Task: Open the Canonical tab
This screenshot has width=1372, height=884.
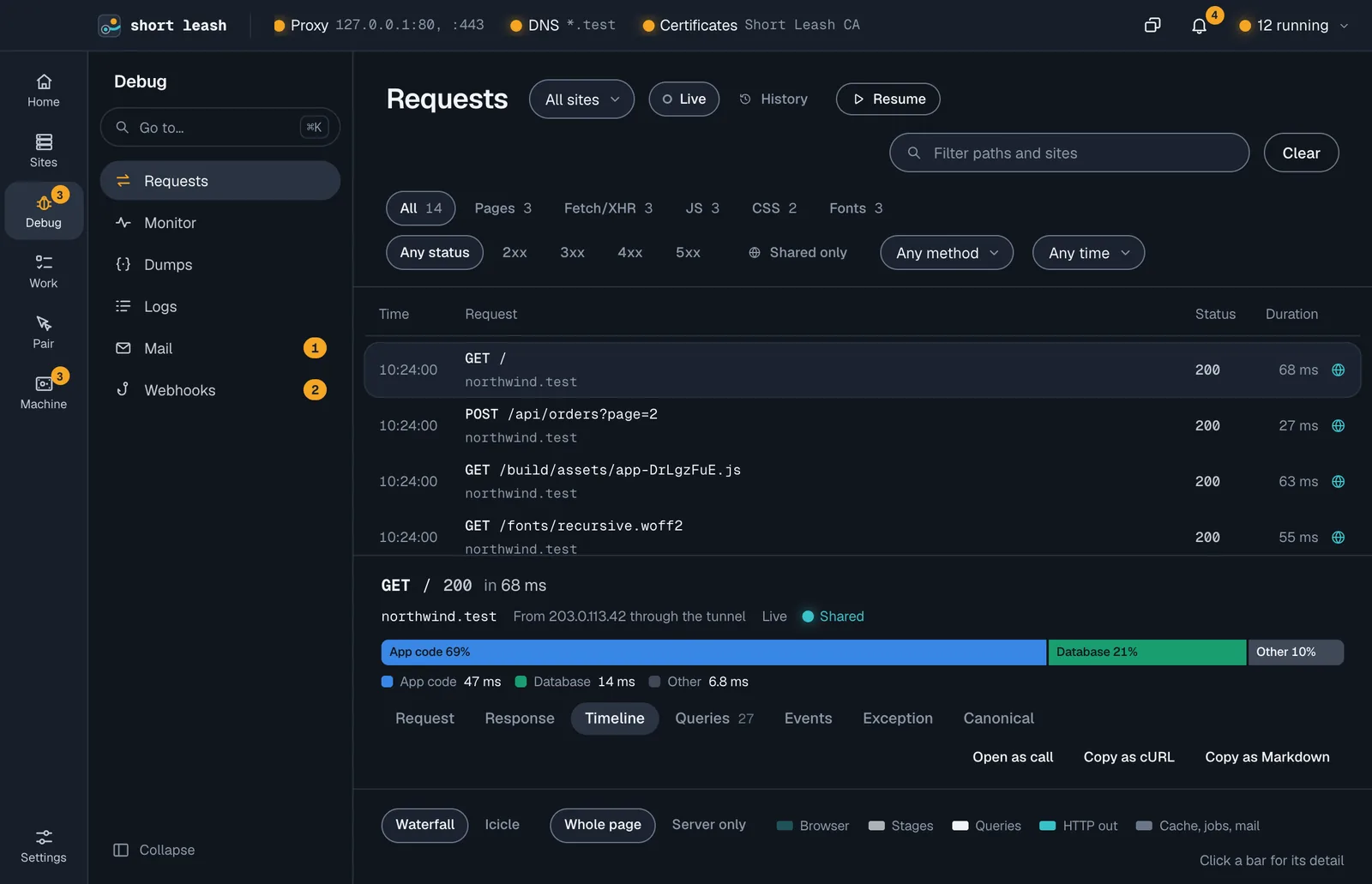Action: tap(998, 719)
